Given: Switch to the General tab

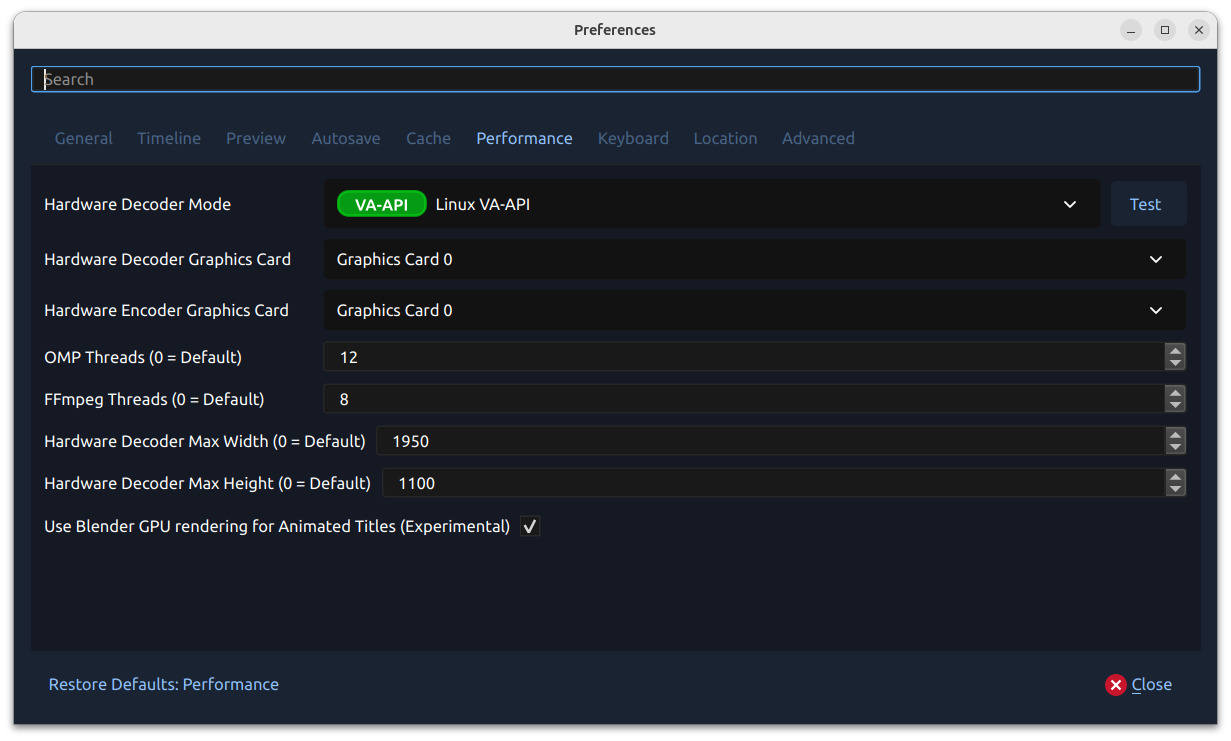Looking at the screenshot, I should point(83,138).
